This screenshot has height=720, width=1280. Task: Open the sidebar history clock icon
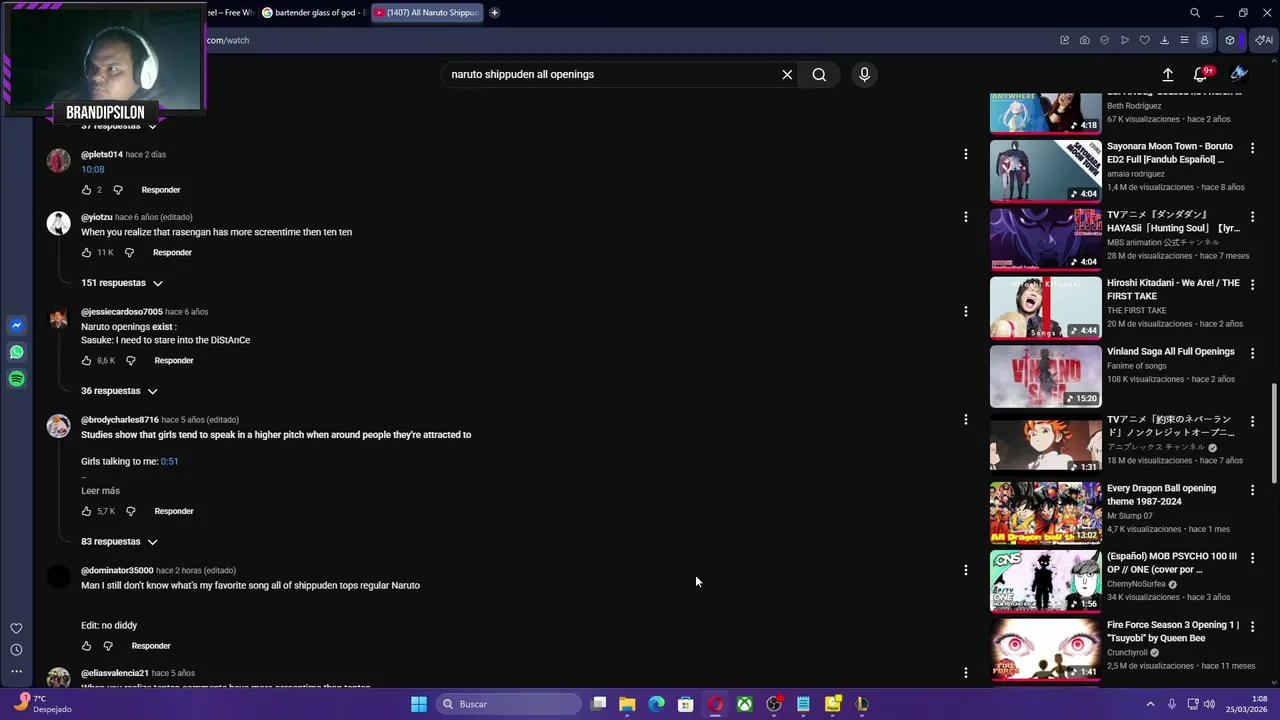(16, 650)
